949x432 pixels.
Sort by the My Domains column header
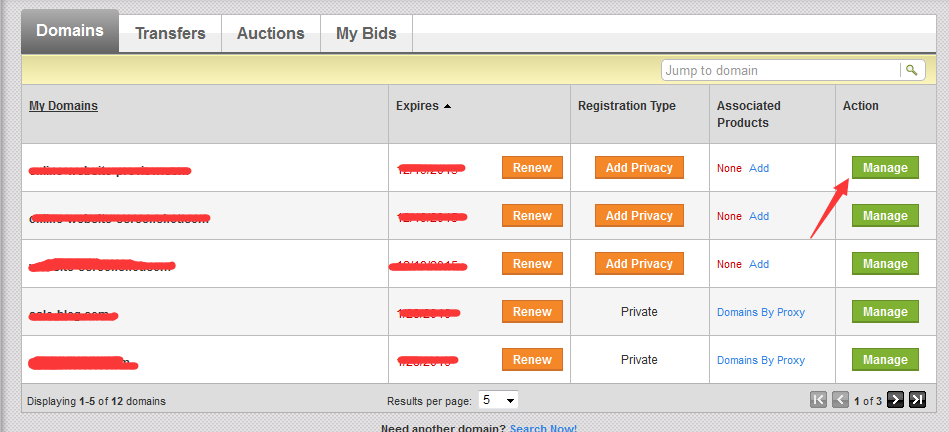point(64,106)
